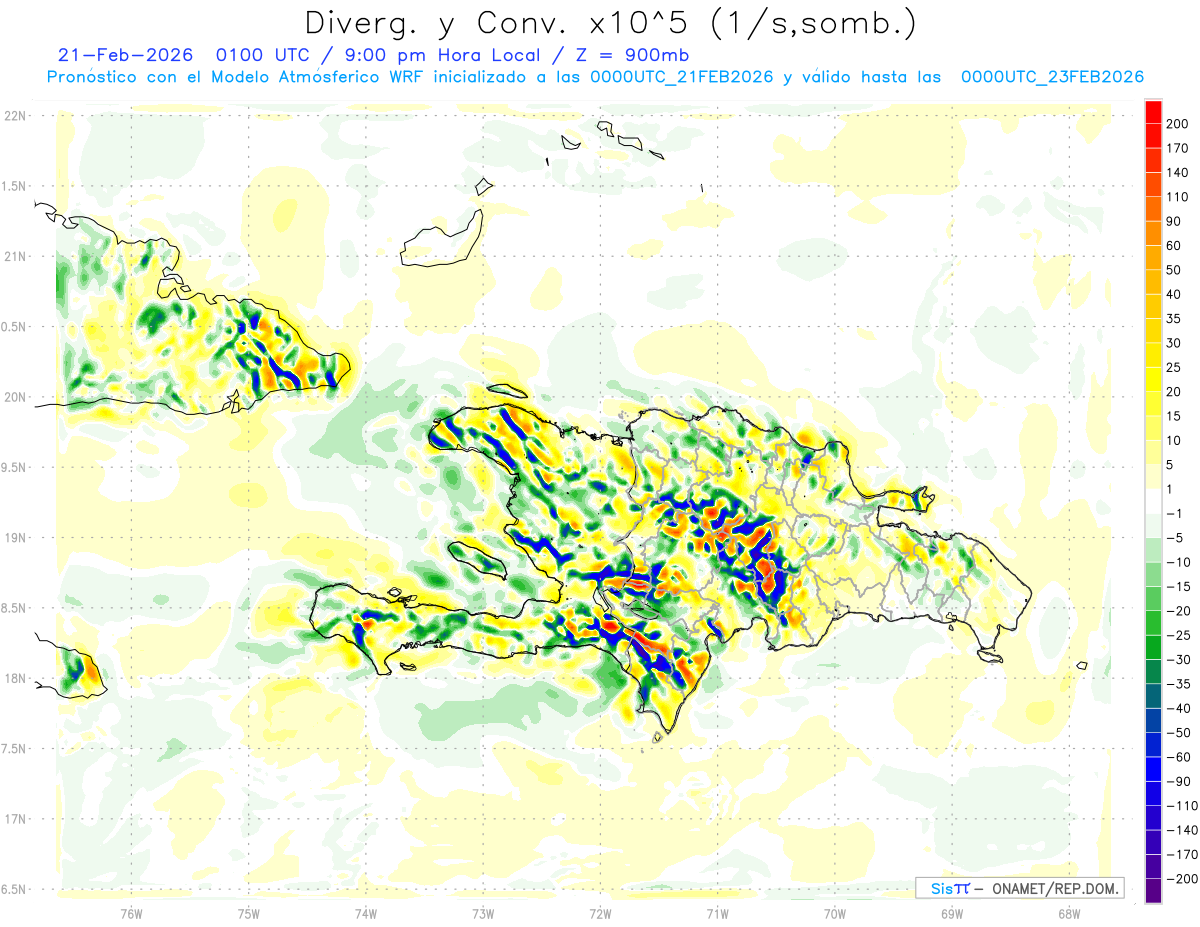
Task: Click the '69W' longitude label
Action: [952, 913]
